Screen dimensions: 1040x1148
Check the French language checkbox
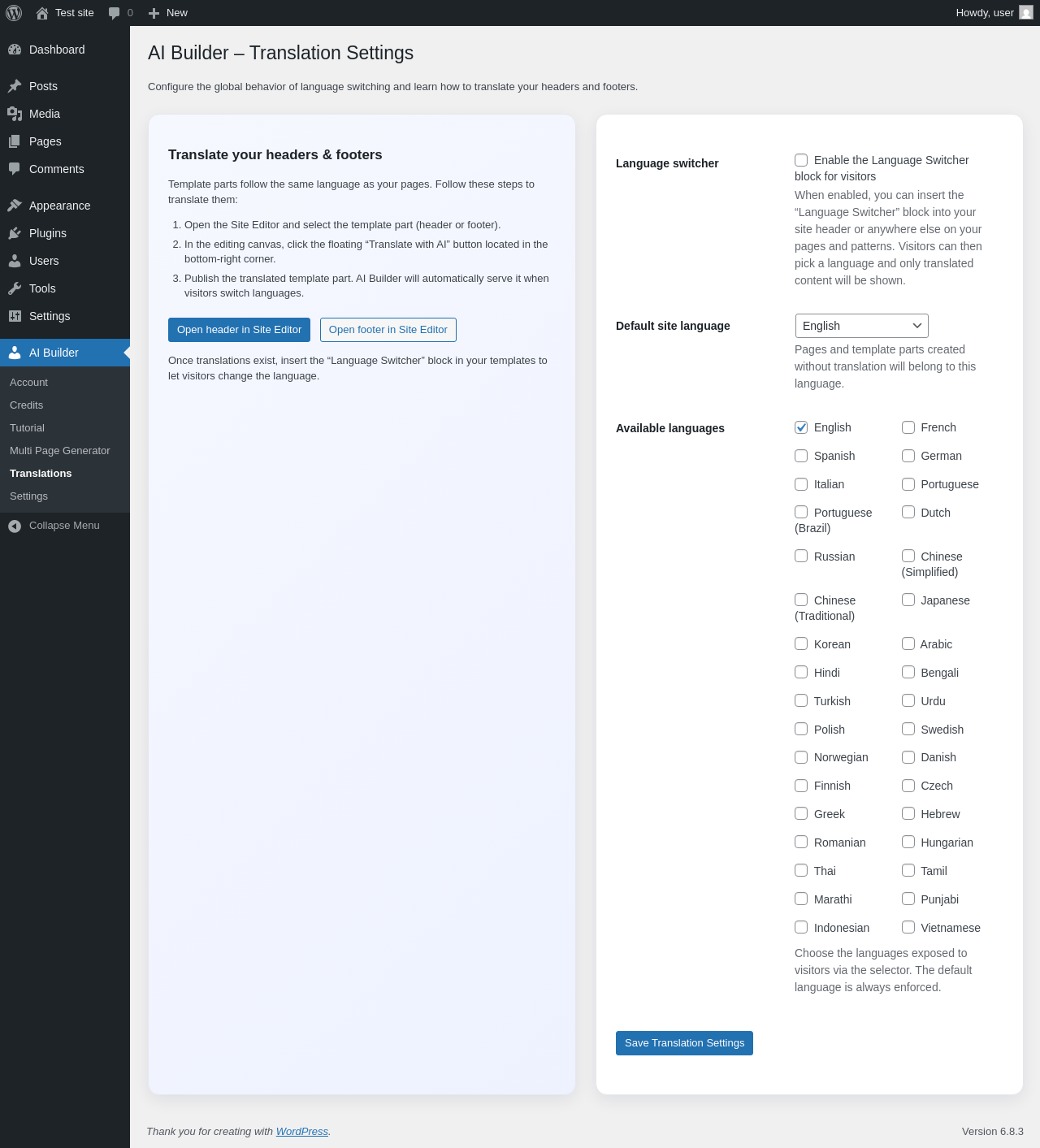908,427
